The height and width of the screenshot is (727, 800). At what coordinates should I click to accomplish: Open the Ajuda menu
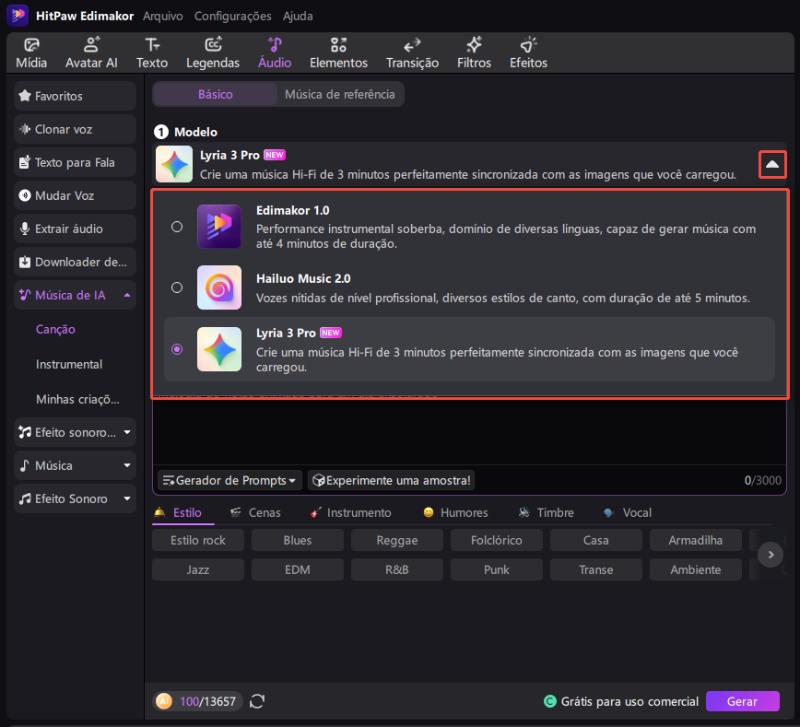coord(298,16)
